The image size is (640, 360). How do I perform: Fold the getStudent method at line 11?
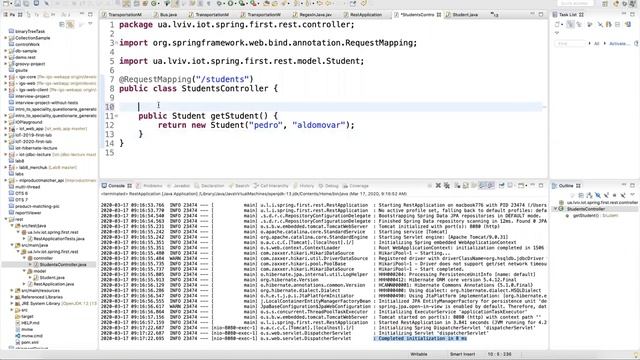[x=117, y=116]
